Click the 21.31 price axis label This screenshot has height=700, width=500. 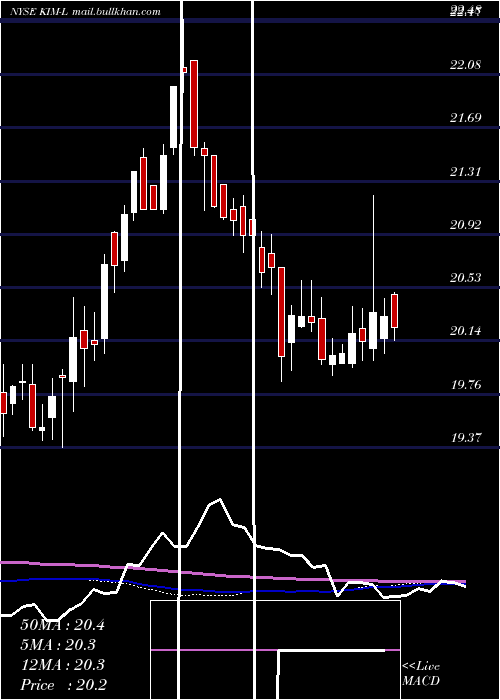pos(466,172)
